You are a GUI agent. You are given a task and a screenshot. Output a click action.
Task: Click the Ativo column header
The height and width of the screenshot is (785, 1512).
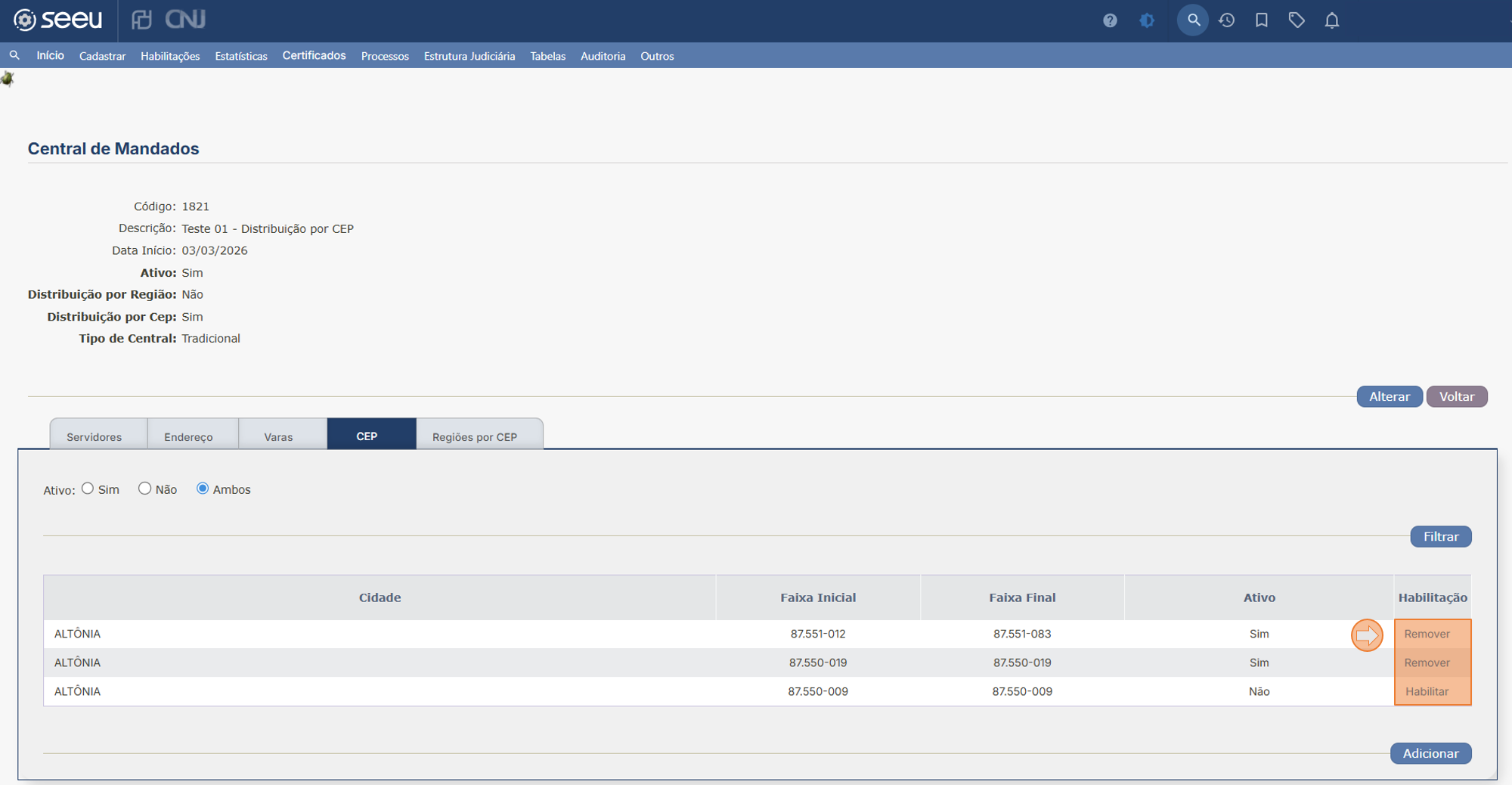(x=1259, y=597)
